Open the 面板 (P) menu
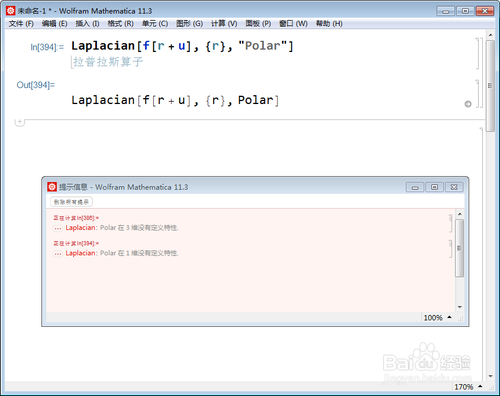Image resolution: width=500 pixels, height=396 pixels. pyautogui.click(x=258, y=24)
